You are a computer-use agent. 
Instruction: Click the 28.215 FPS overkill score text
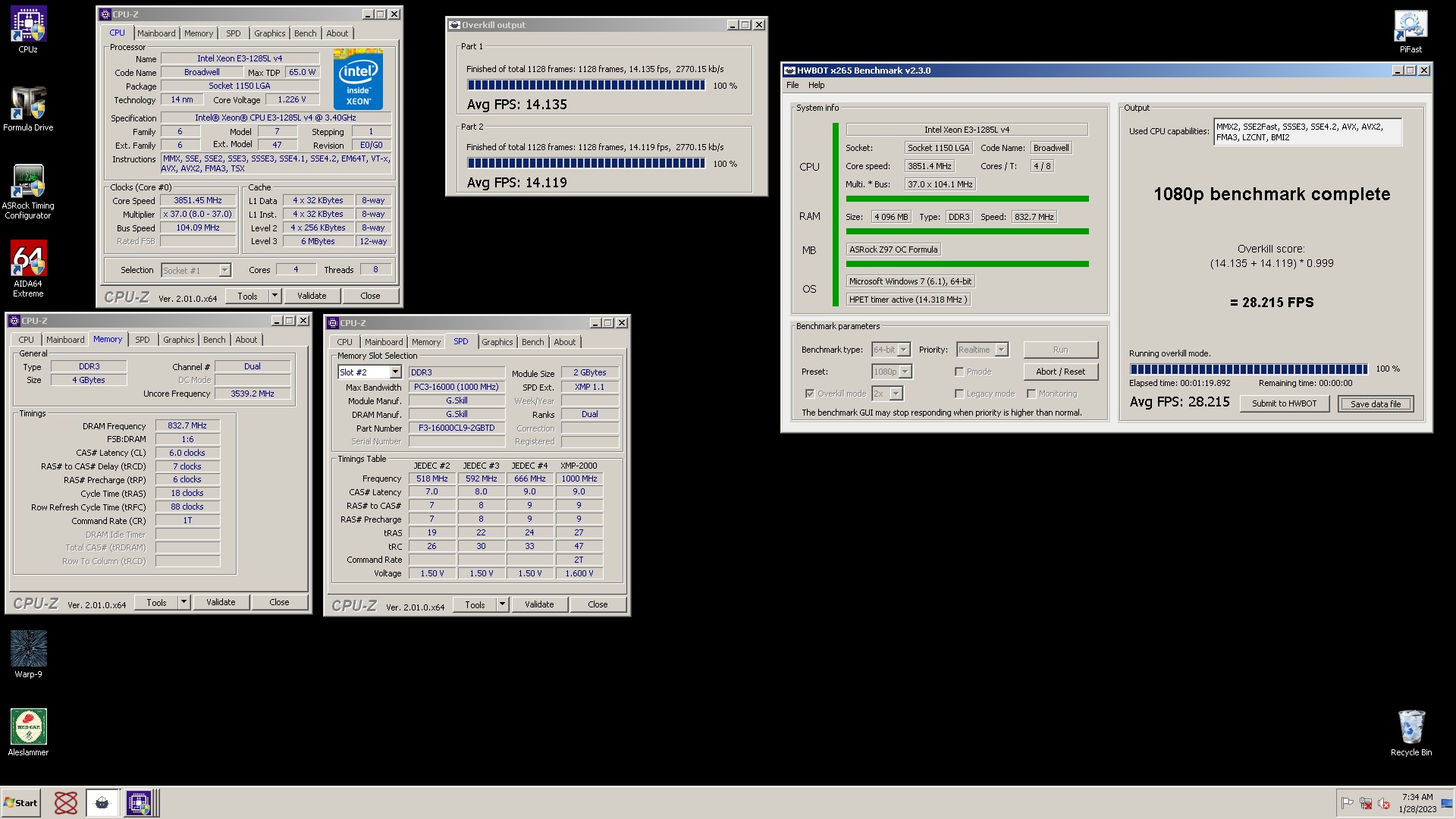(x=1272, y=303)
